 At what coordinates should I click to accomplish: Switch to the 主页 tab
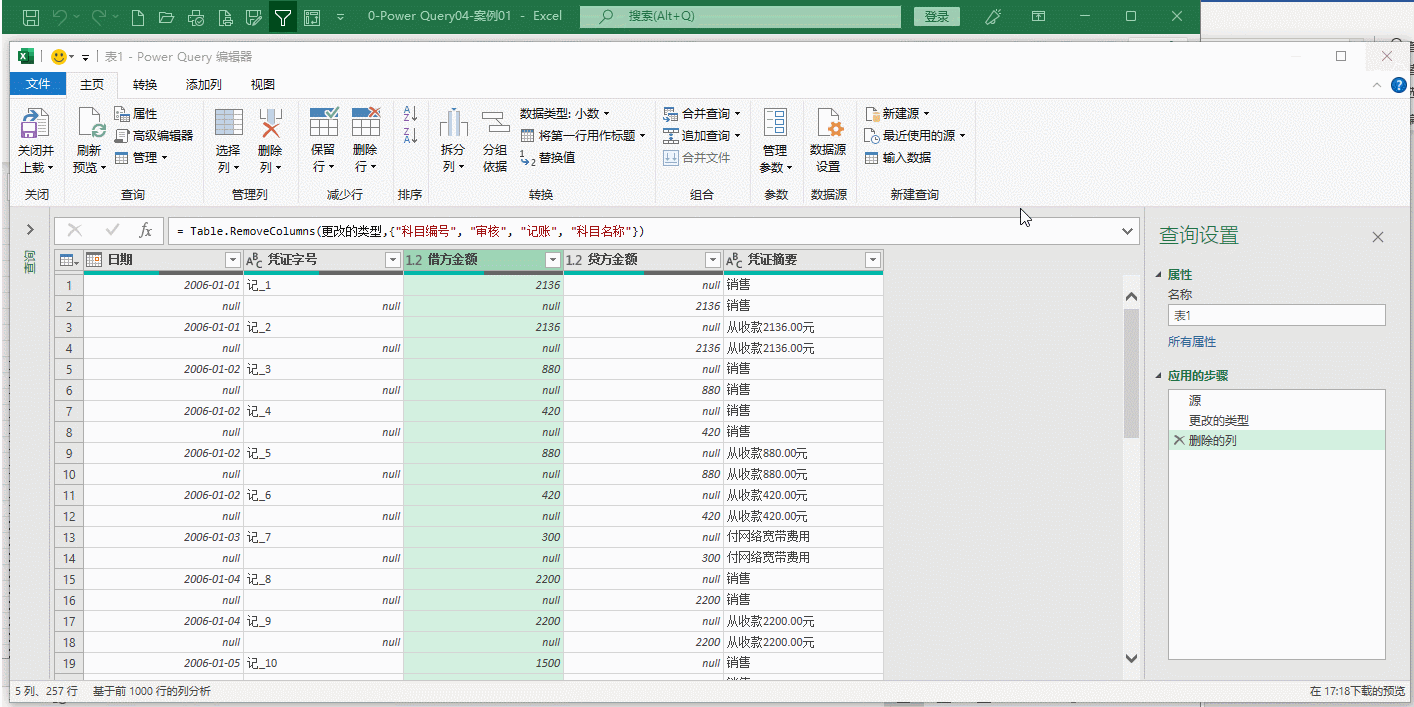(92, 85)
